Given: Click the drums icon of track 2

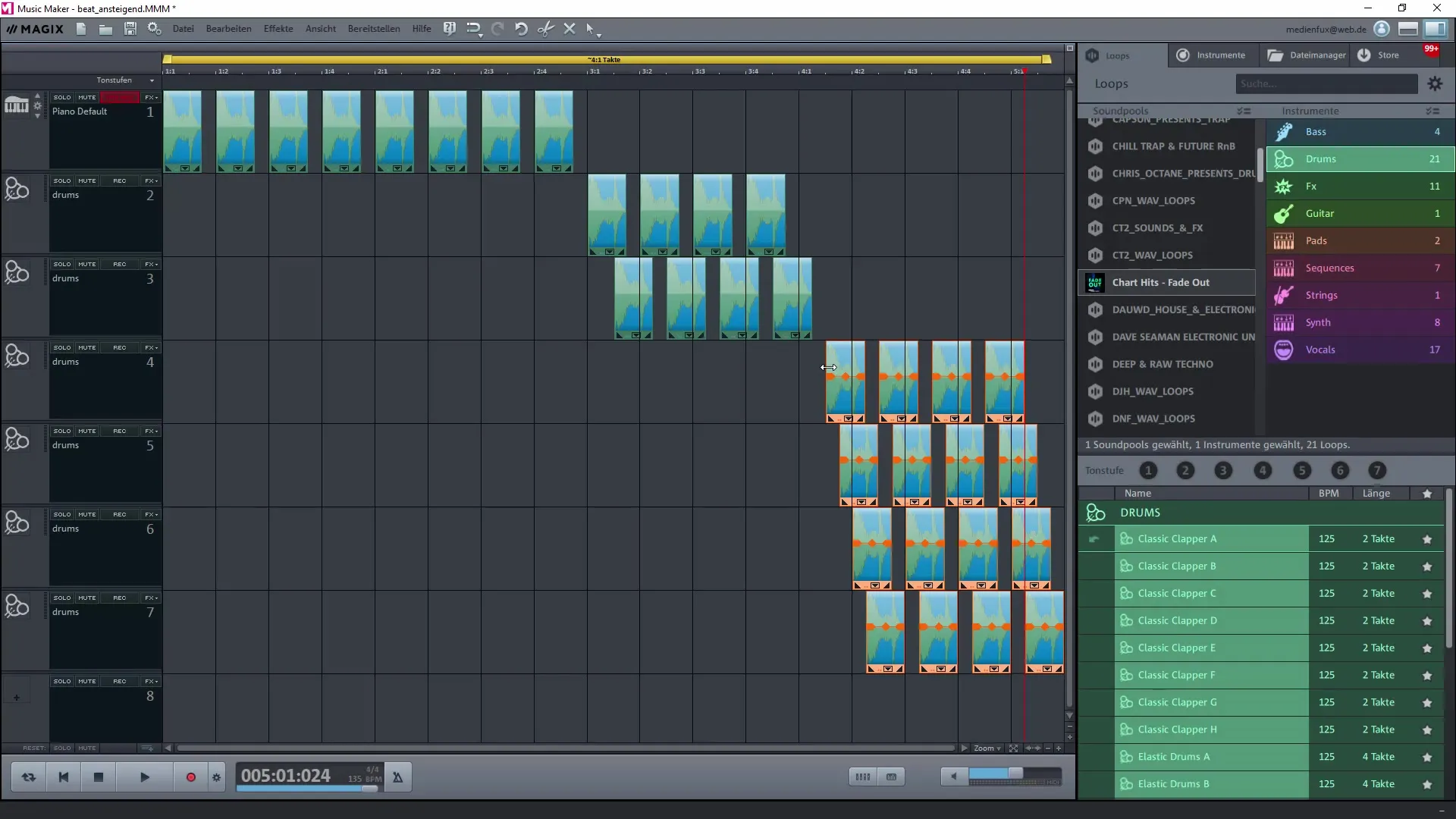Looking at the screenshot, I should coord(17,189).
